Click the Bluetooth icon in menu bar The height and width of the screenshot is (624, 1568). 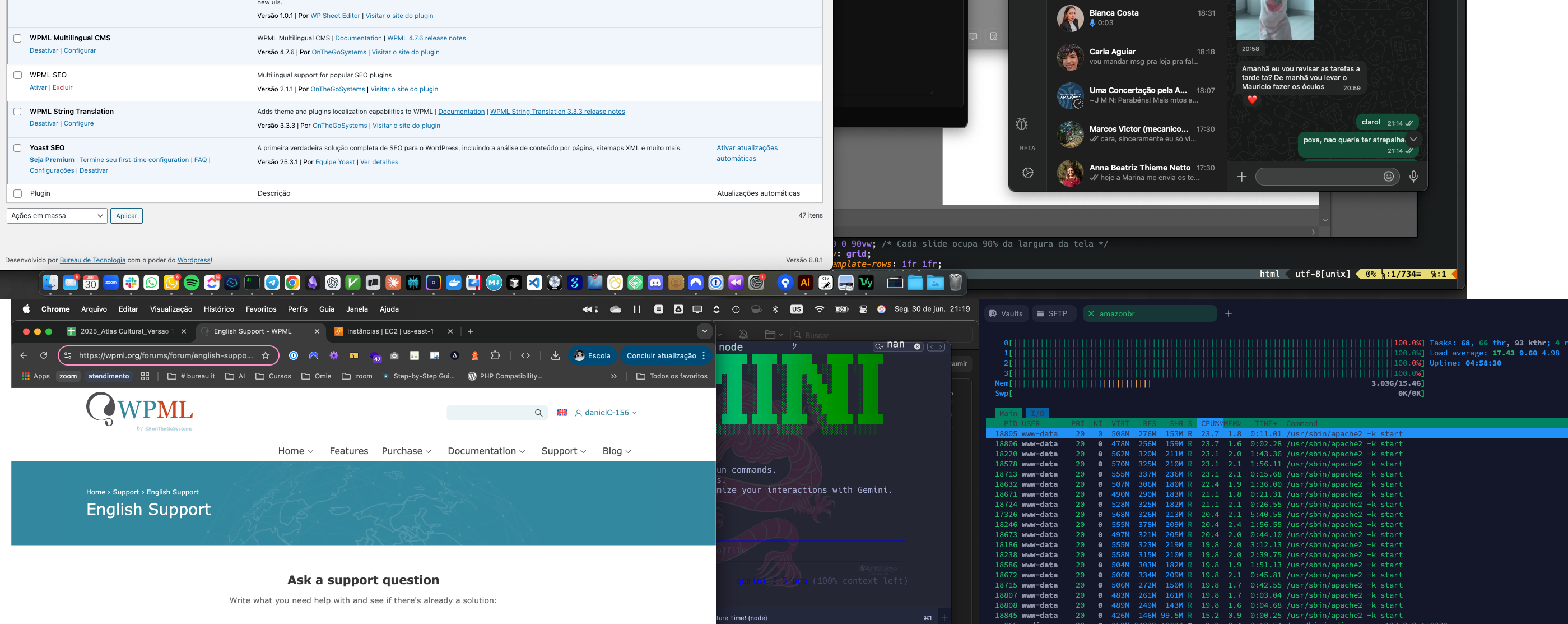pyautogui.click(x=775, y=309)
